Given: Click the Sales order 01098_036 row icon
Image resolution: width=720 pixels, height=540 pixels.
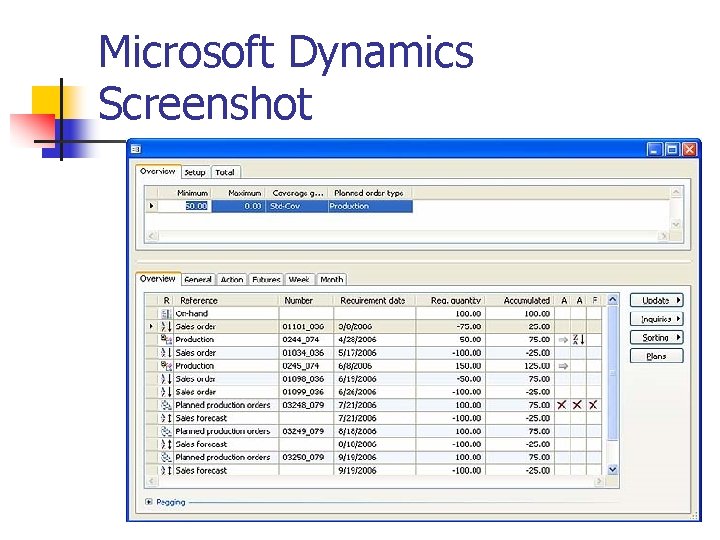Looking at the screenshot, I should (x=166, y=379).
